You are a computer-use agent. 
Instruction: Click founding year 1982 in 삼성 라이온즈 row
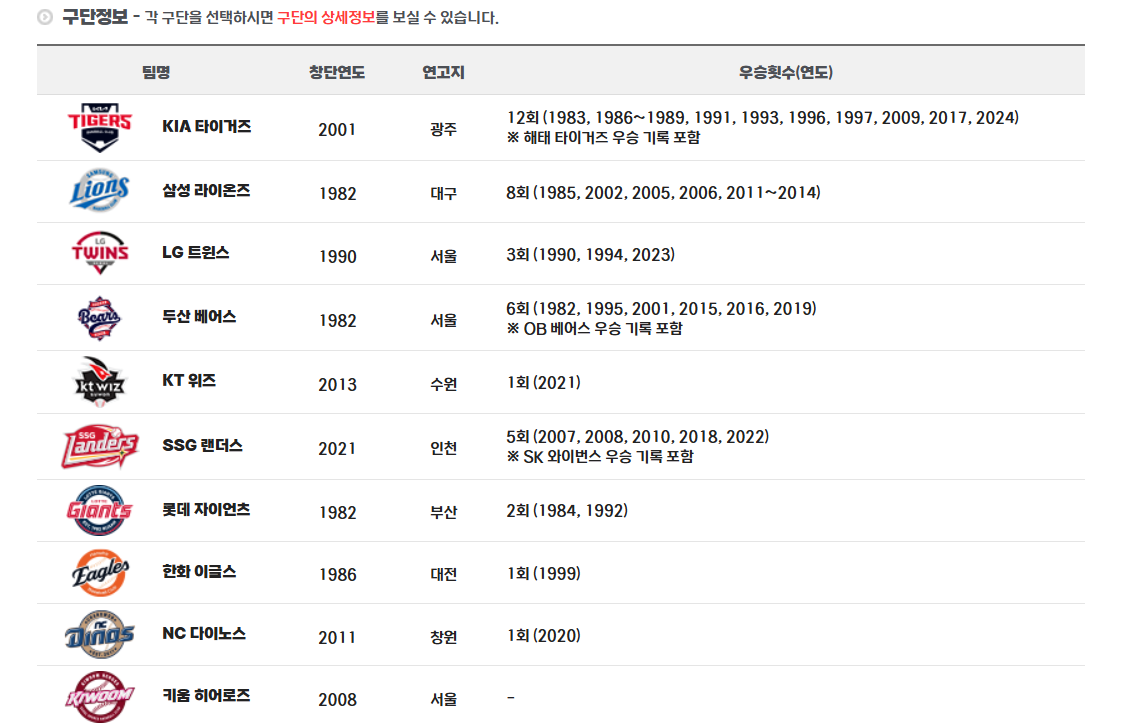point(337,194)
